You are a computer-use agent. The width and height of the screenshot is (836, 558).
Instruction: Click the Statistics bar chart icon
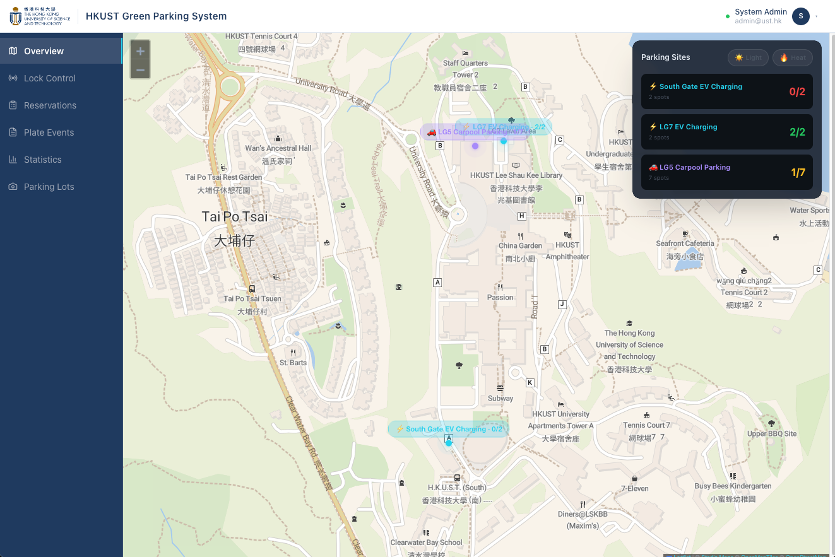point(13,159)
